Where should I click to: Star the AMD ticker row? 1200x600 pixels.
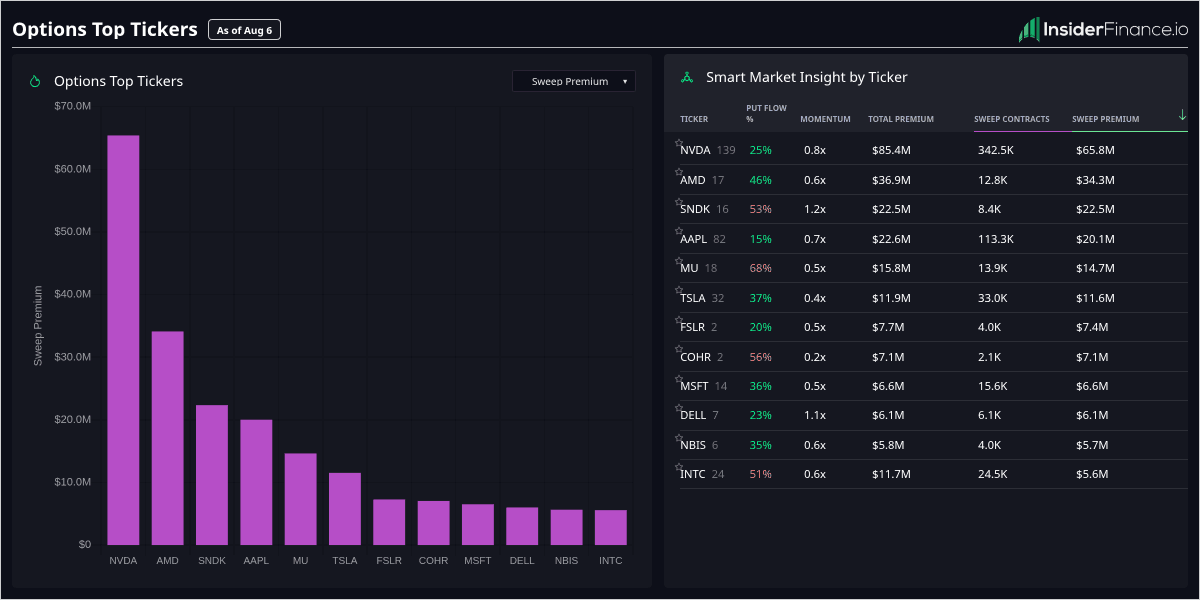coord(679,173)
